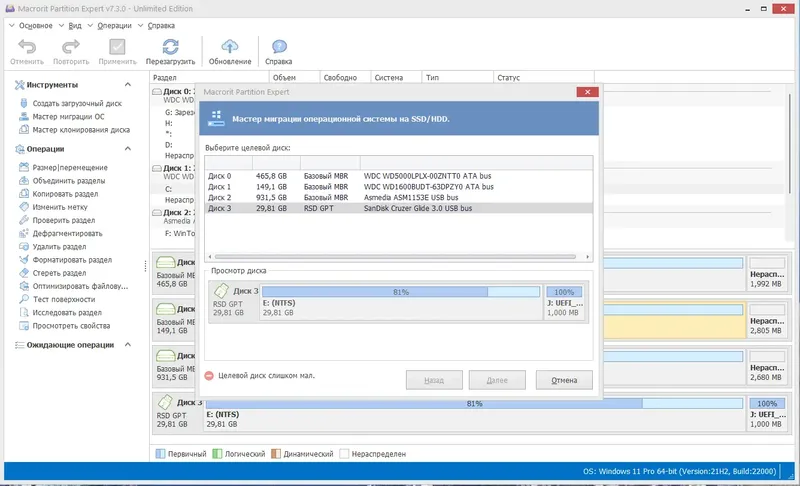This screenshot has width=800, height=486.
Task: Click the Логический legend swatch
Action: click(217, 454)
